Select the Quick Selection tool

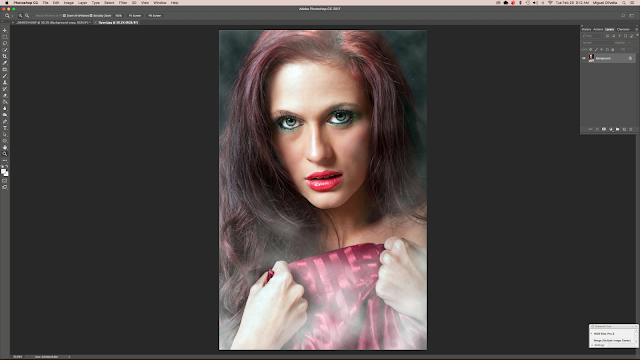coord(5,50)
